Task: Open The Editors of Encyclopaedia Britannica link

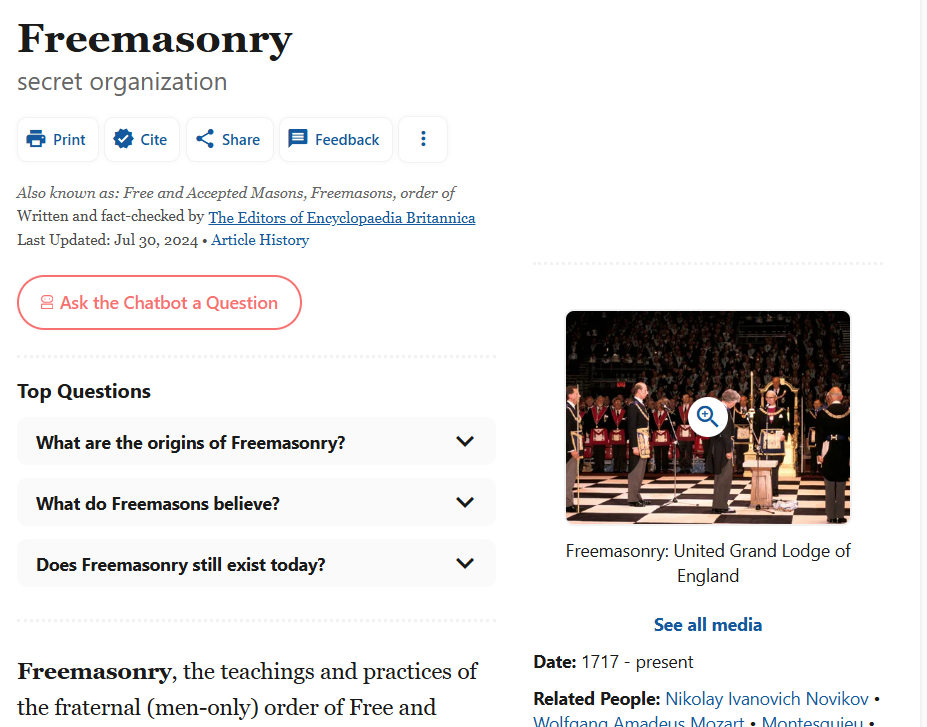Action: click(x=342, y=218)
